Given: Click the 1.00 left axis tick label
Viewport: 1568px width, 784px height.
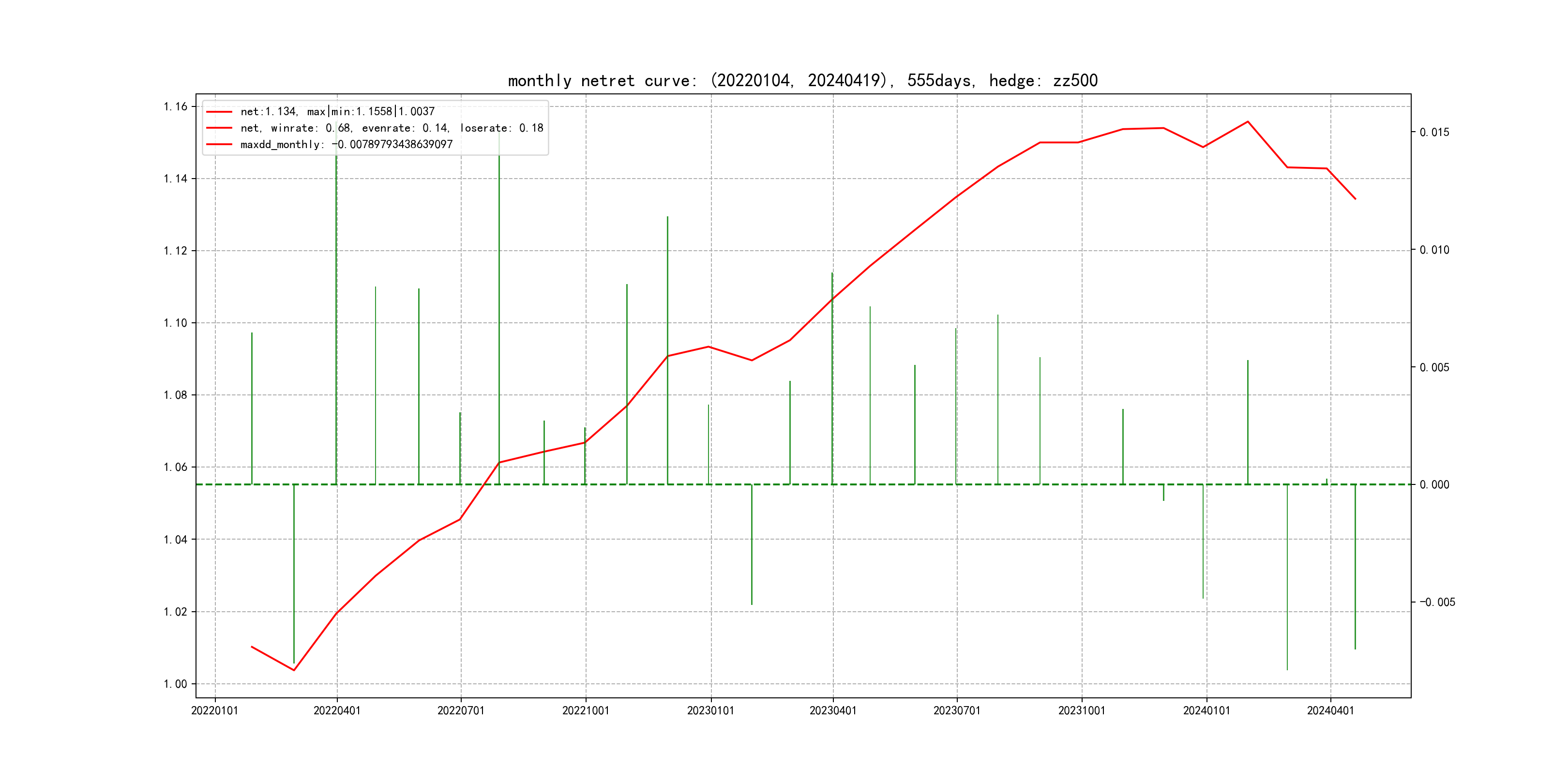Looking at the screenshot, I should coord(175,683).
